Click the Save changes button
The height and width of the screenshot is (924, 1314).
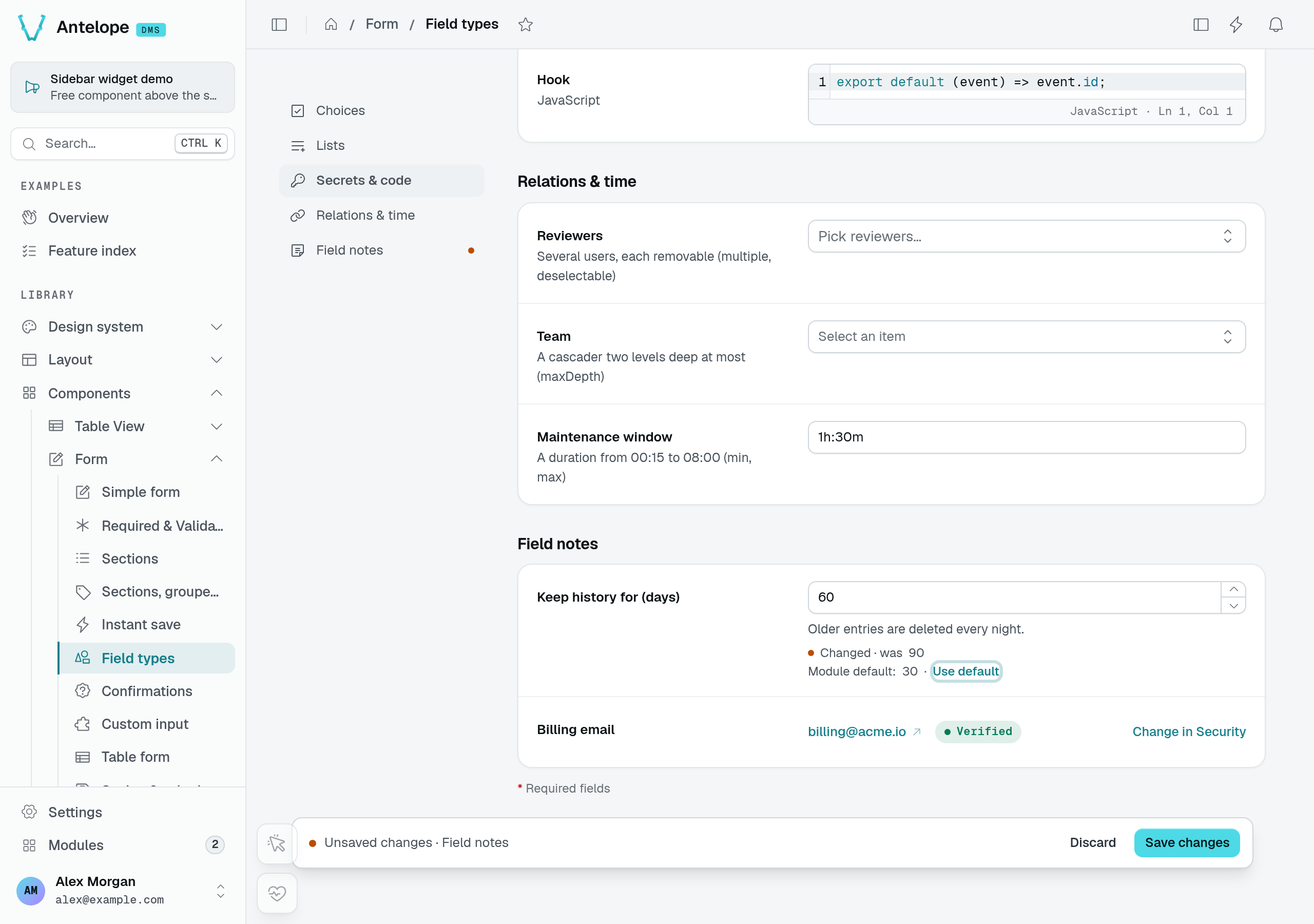[x=1186, y=843]
